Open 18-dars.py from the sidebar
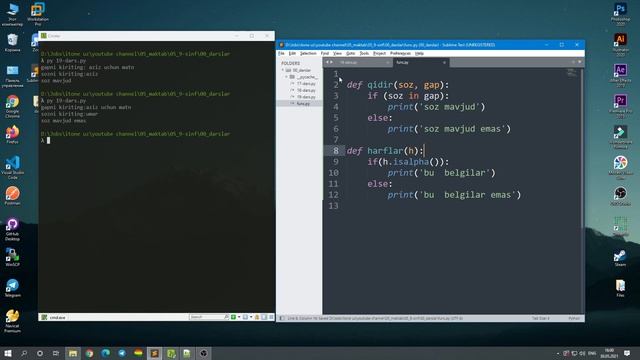Image resolution: width=640 pixels, height=360 pixels. (306, 90)
